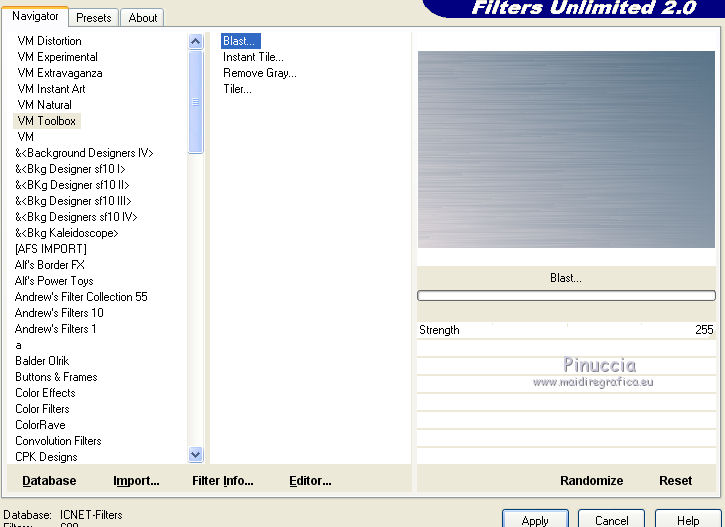Select [AFS IMPORT] category
The image size is (725, 527).
[51, 249]
